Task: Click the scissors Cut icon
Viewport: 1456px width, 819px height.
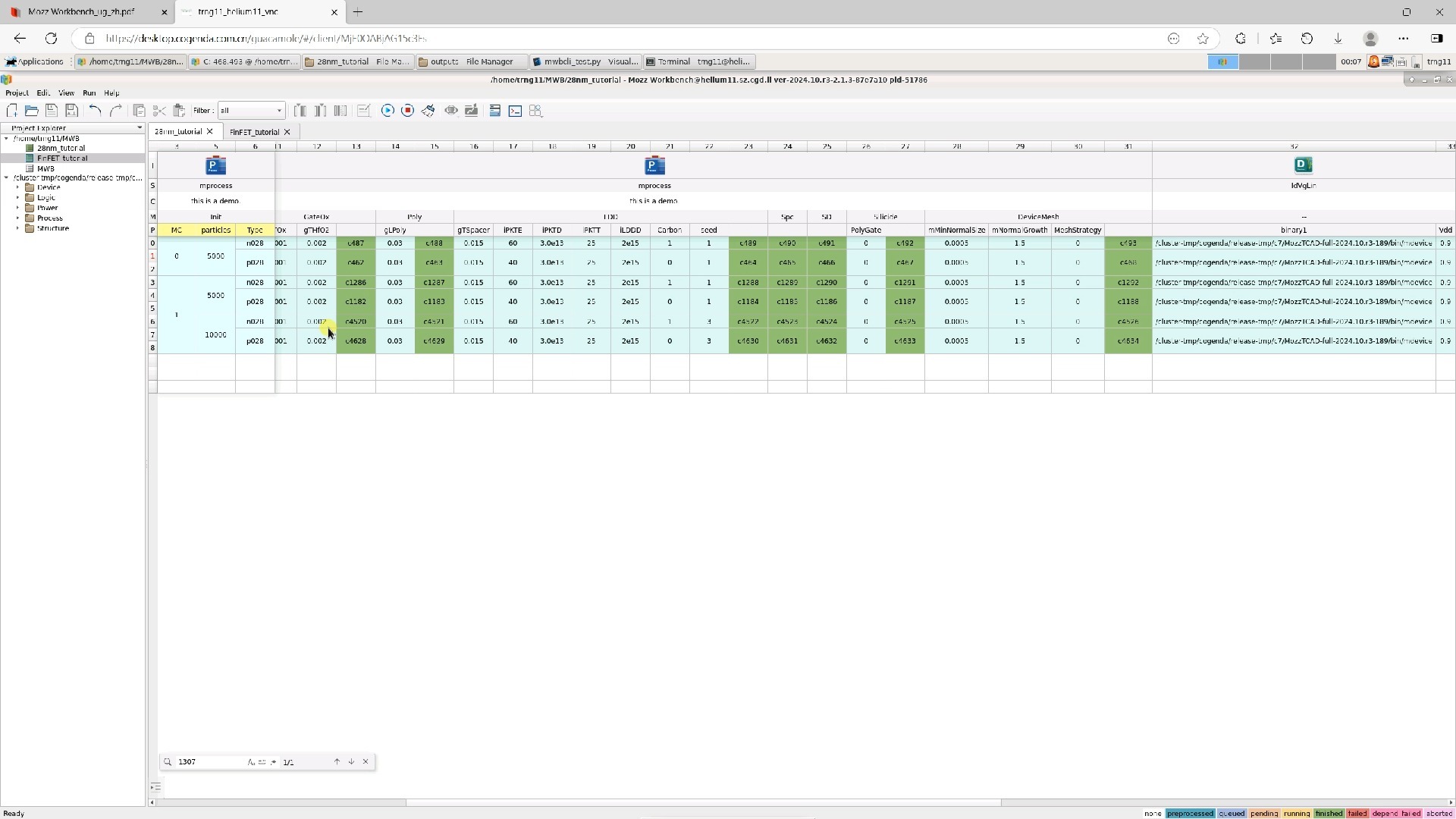Action: tap(159, 111)
